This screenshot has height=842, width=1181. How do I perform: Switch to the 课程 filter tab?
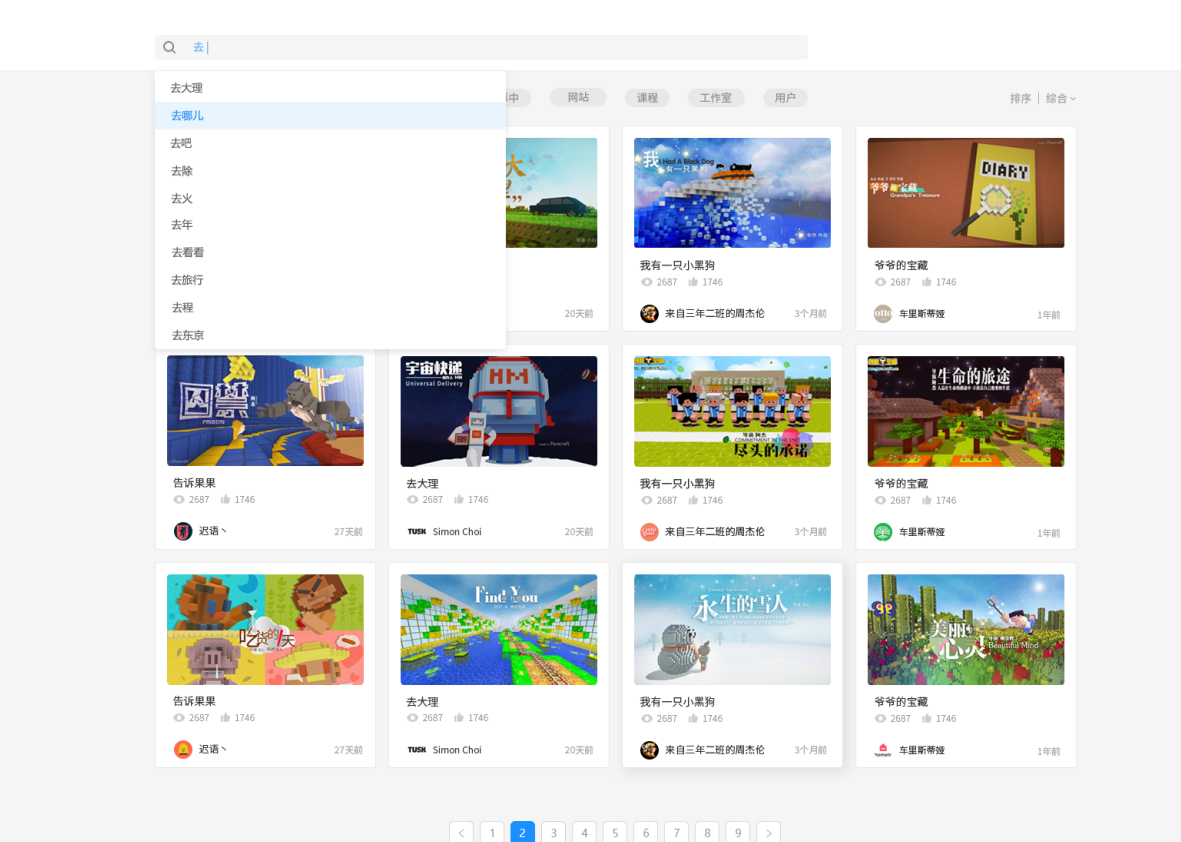pyautogui.click(x=647, y=98)
